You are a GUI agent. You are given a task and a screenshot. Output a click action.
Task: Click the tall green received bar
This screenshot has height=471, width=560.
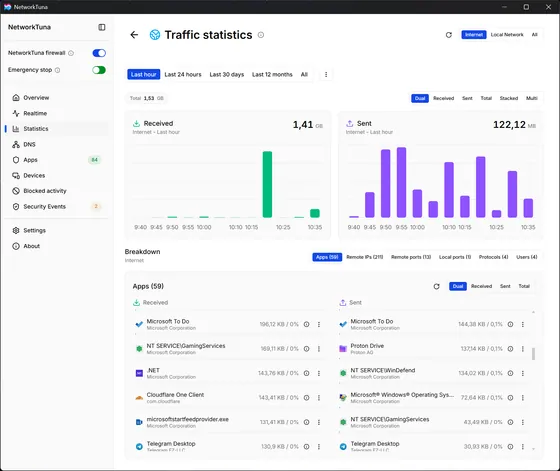267,184
